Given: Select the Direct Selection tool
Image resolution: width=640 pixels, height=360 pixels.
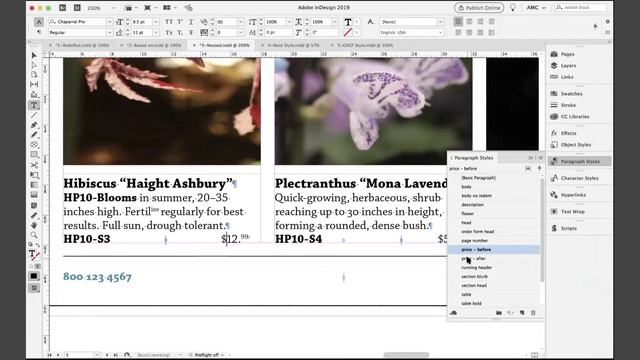Looking at the screenshot, I should [34, 65].
